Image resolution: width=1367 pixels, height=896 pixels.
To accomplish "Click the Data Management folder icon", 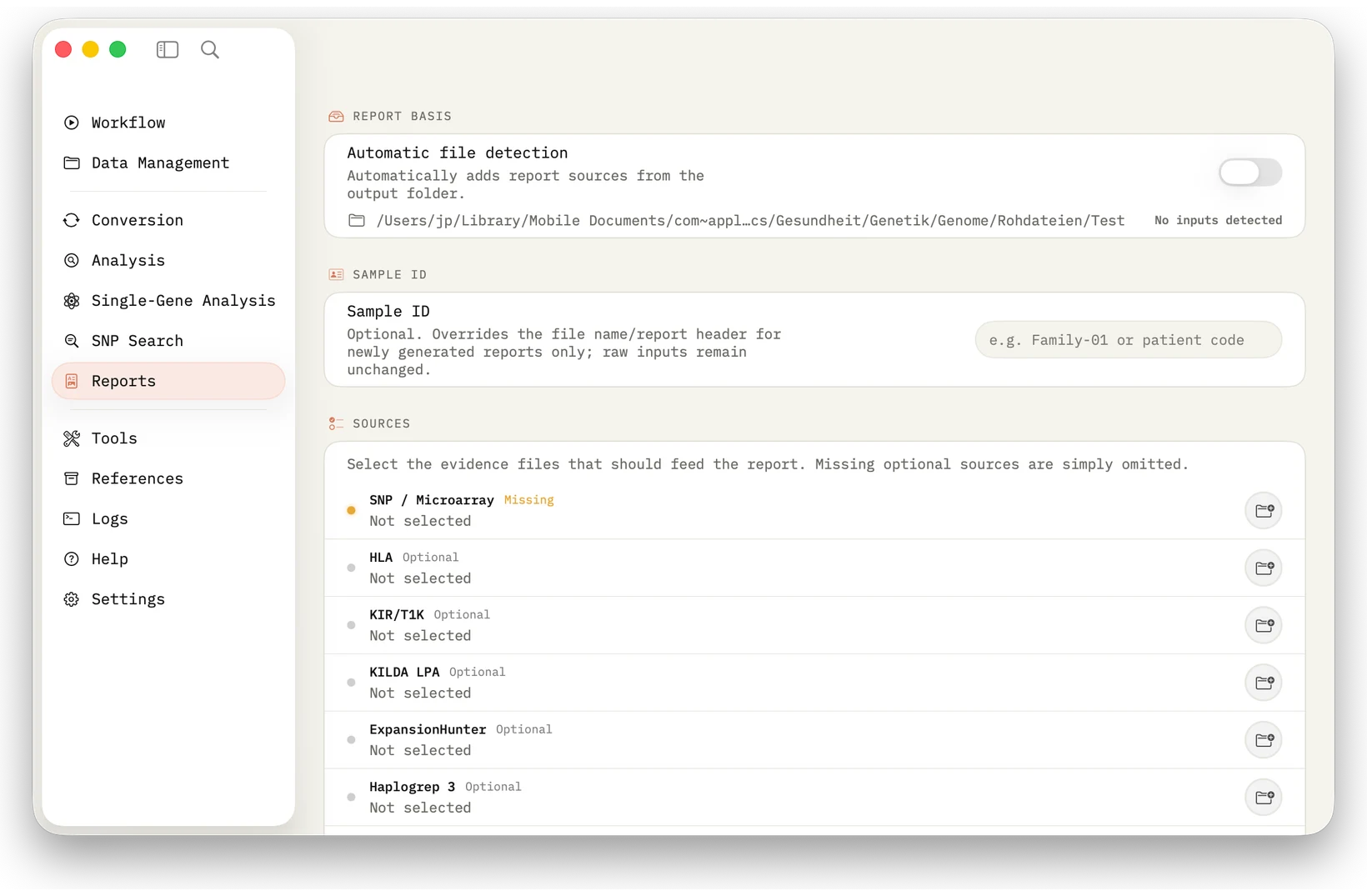I will point(72,163).
